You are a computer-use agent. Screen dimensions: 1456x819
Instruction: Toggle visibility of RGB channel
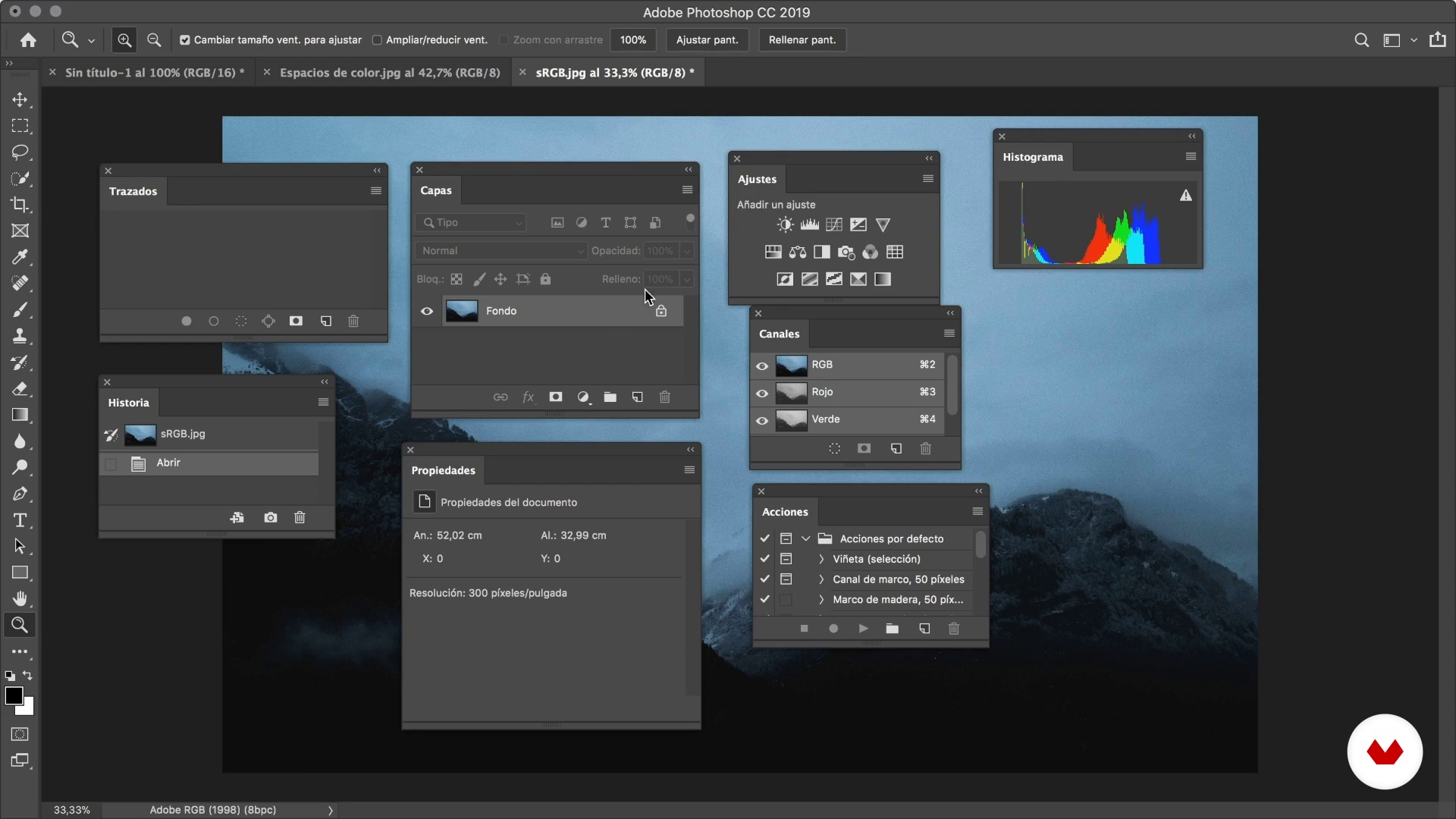(x=762, y=364)
